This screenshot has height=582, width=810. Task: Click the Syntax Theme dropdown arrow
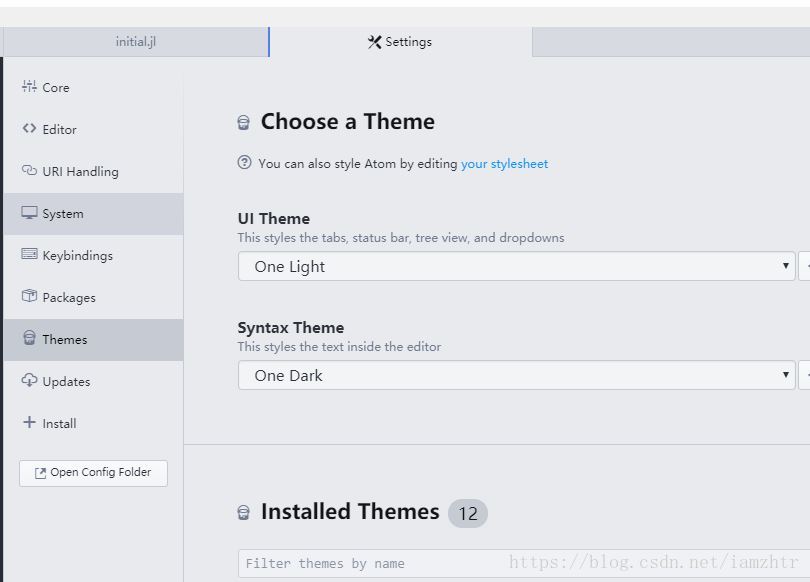coord(785,375)
